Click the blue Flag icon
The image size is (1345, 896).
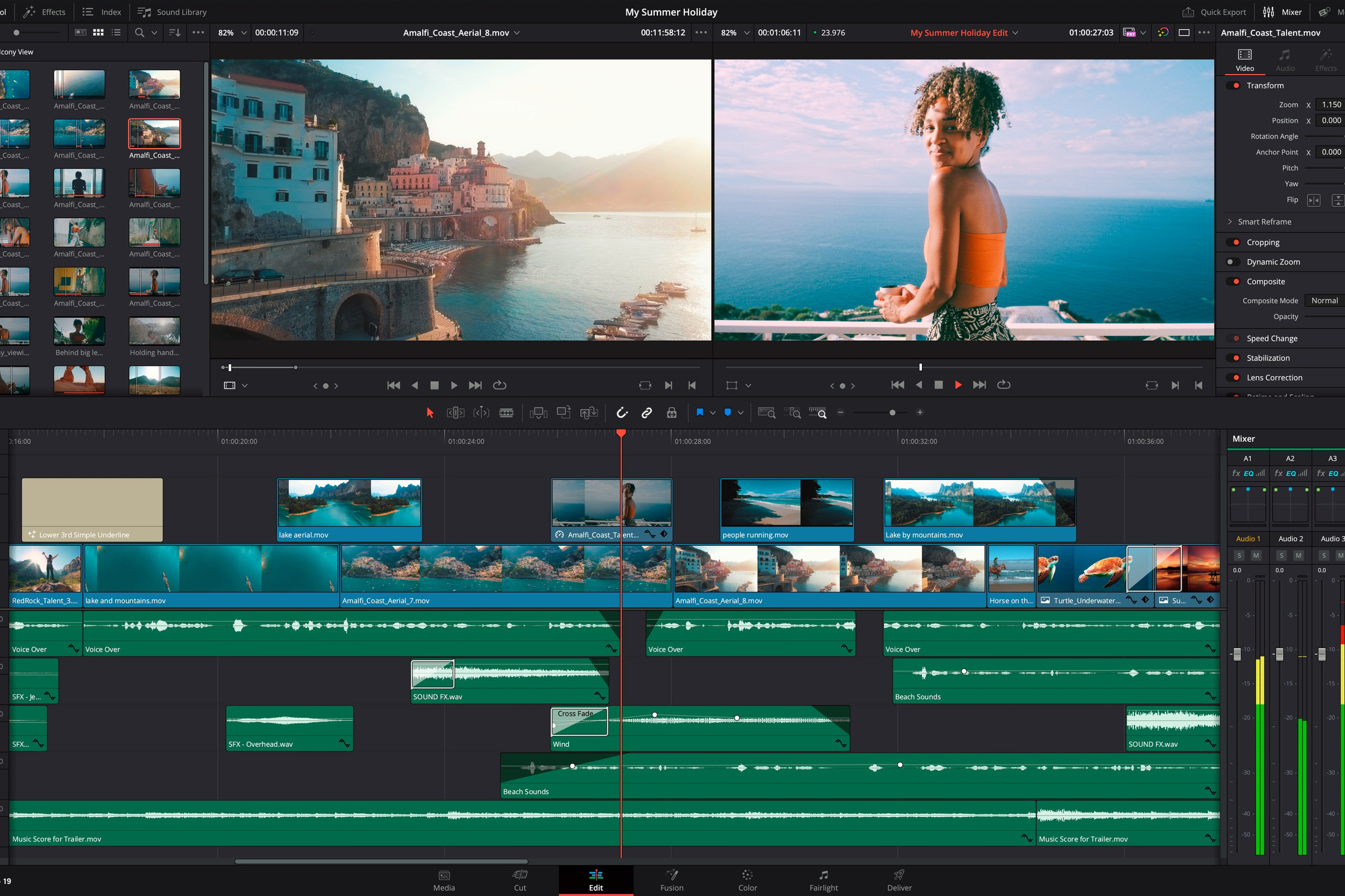(x=700, y=412)
